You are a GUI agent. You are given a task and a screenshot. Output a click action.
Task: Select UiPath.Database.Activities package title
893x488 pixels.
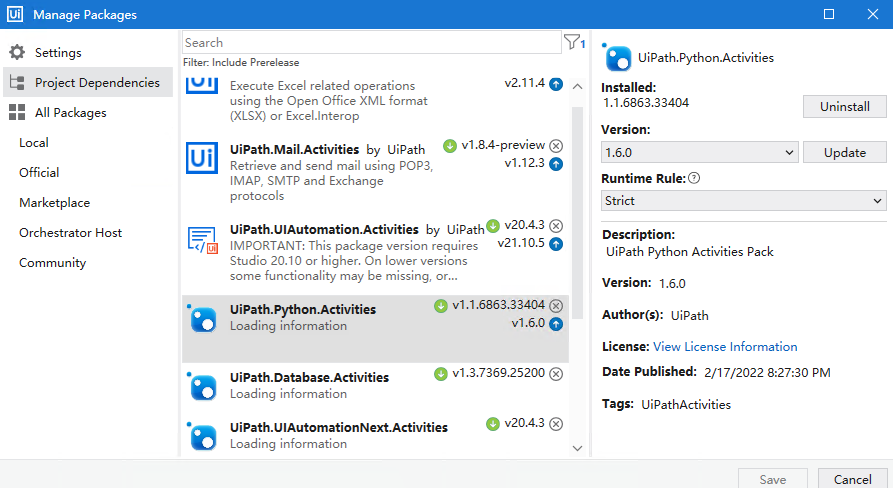click(309, 377)
